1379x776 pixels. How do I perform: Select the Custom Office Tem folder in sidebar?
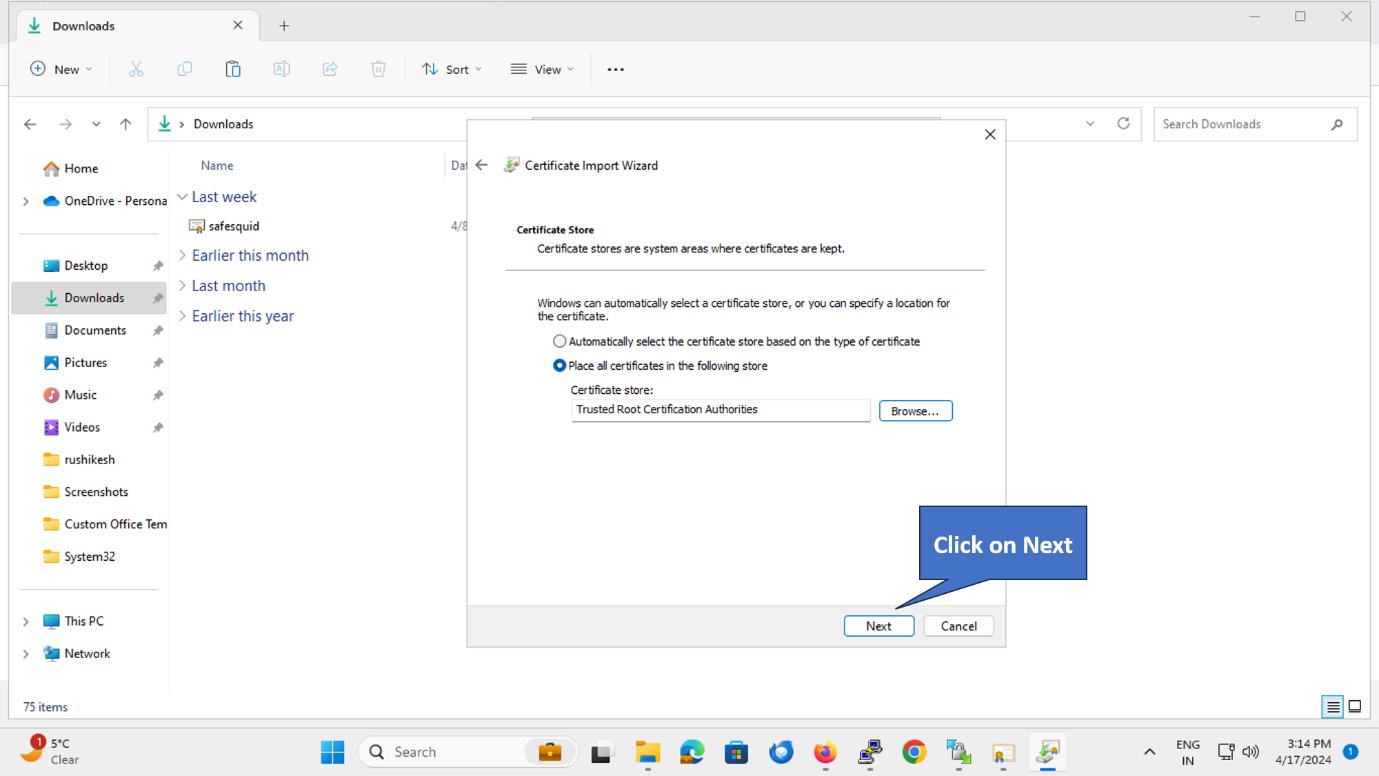pos(103,524)
